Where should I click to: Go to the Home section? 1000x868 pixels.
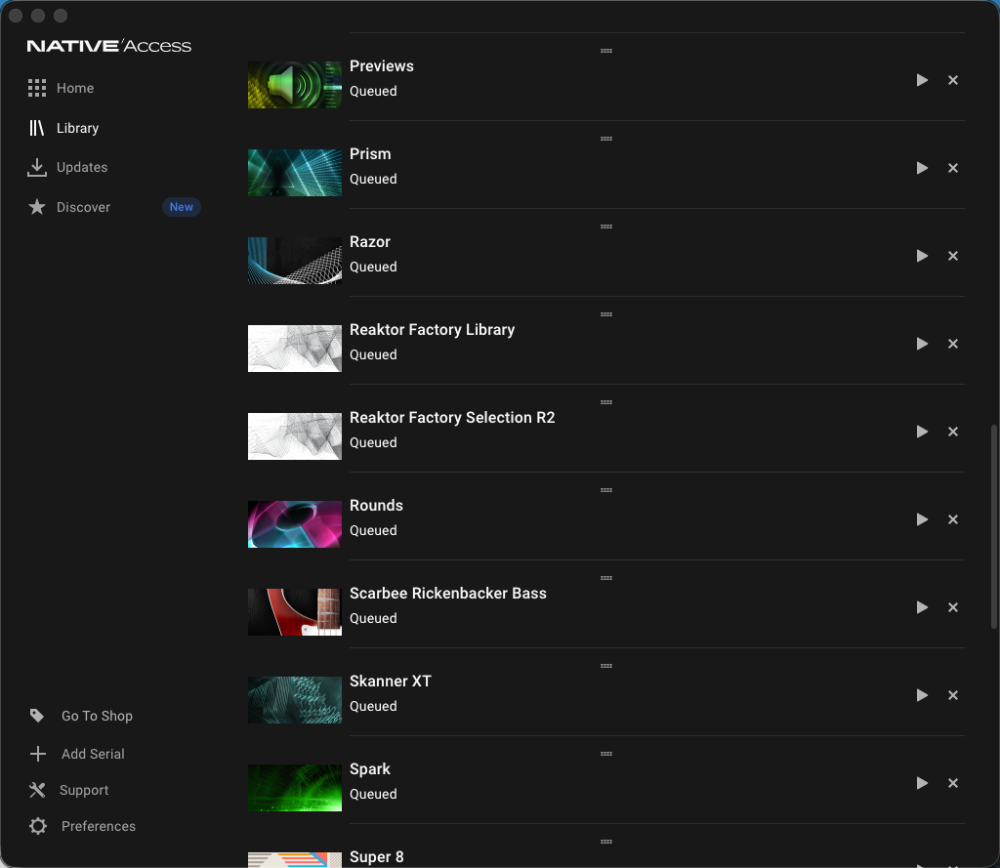click(x=61, y=88)
